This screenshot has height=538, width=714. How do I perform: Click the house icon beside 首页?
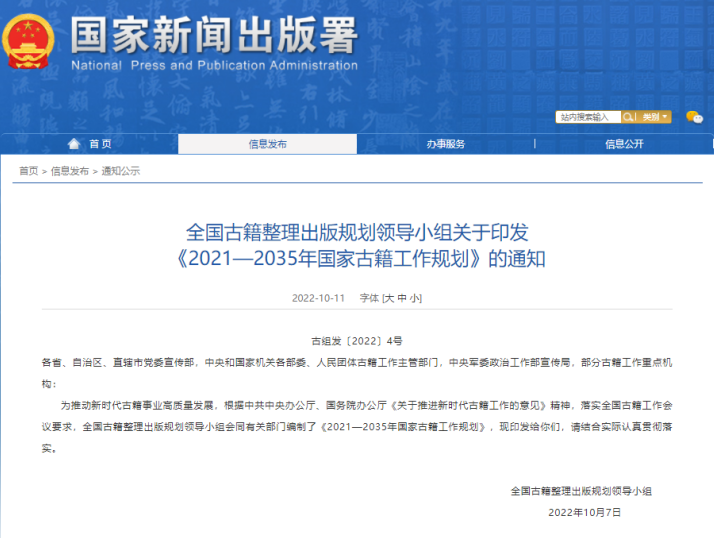click(74, 144)
